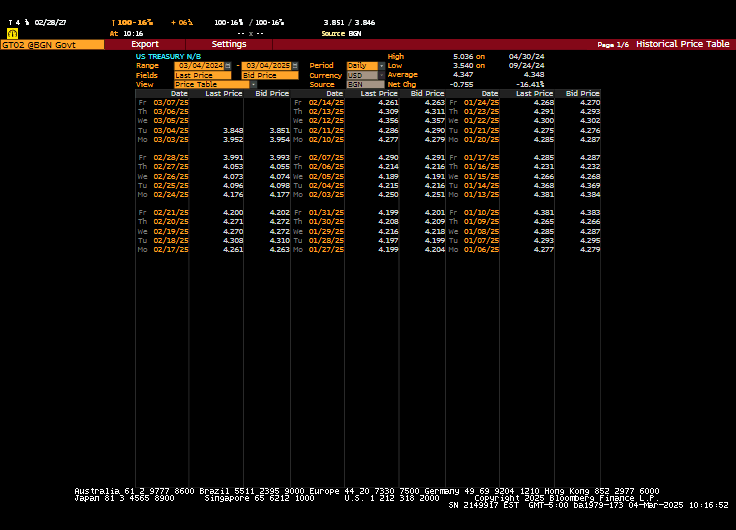Click the yield quote 3.851 / 3.846 in header
The image size is (736, 530).
tap(349, 23)
